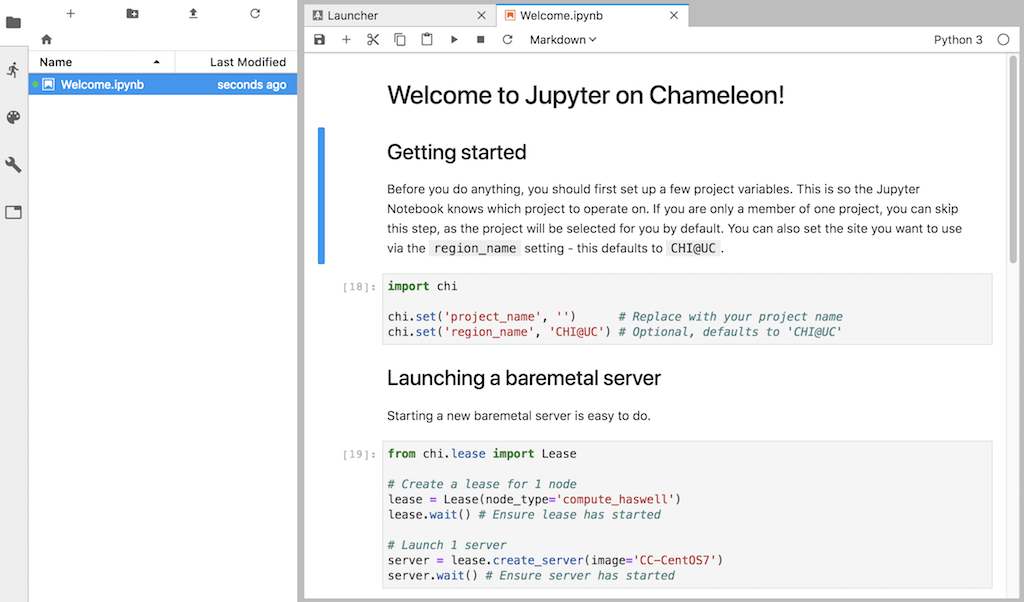Paste cells from the clipboard
This screenshot has height=602, width=1024.
point(427,39)
